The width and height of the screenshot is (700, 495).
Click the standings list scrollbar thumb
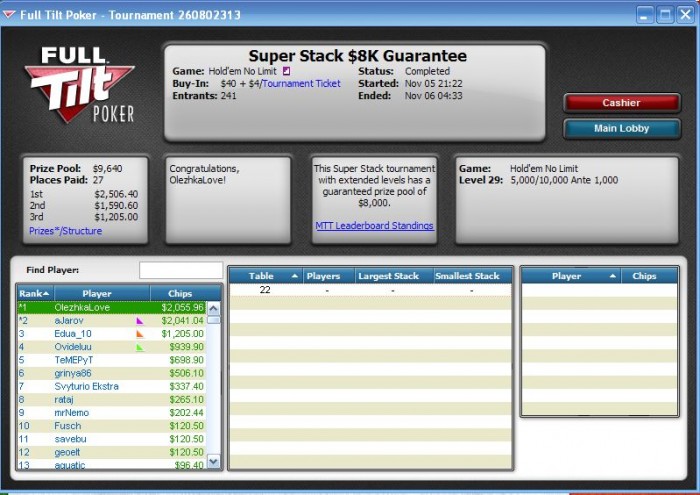pos(214,320)
